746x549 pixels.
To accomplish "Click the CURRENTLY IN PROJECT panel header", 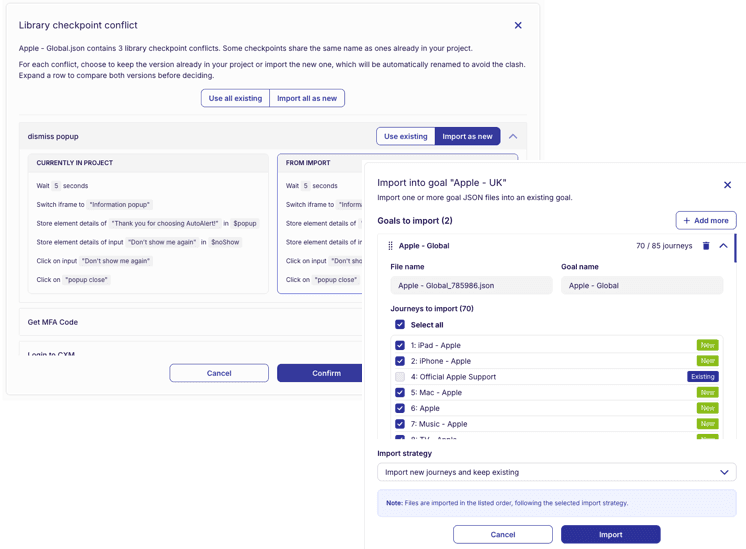I will (148, 163).
